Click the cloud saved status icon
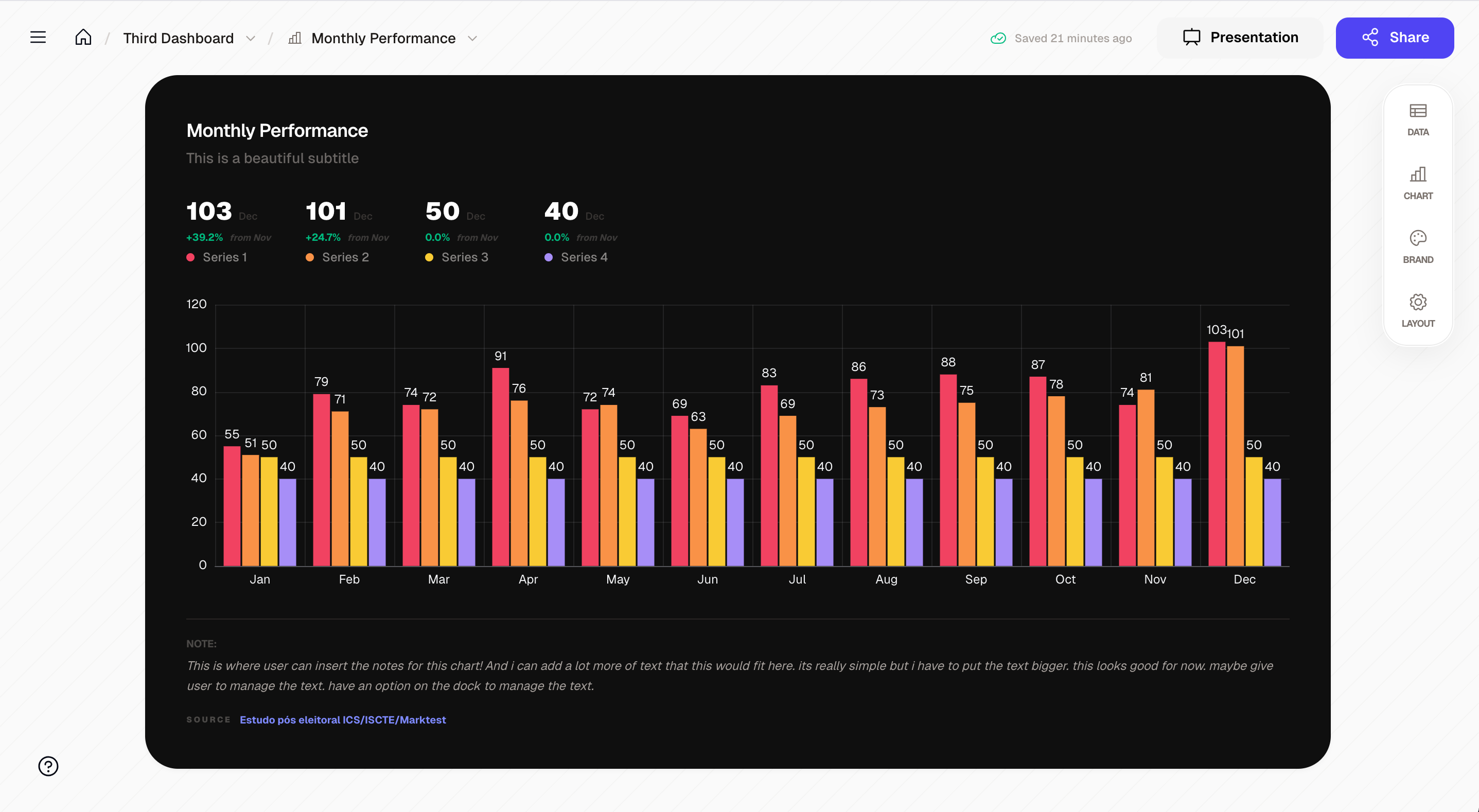 998,39
